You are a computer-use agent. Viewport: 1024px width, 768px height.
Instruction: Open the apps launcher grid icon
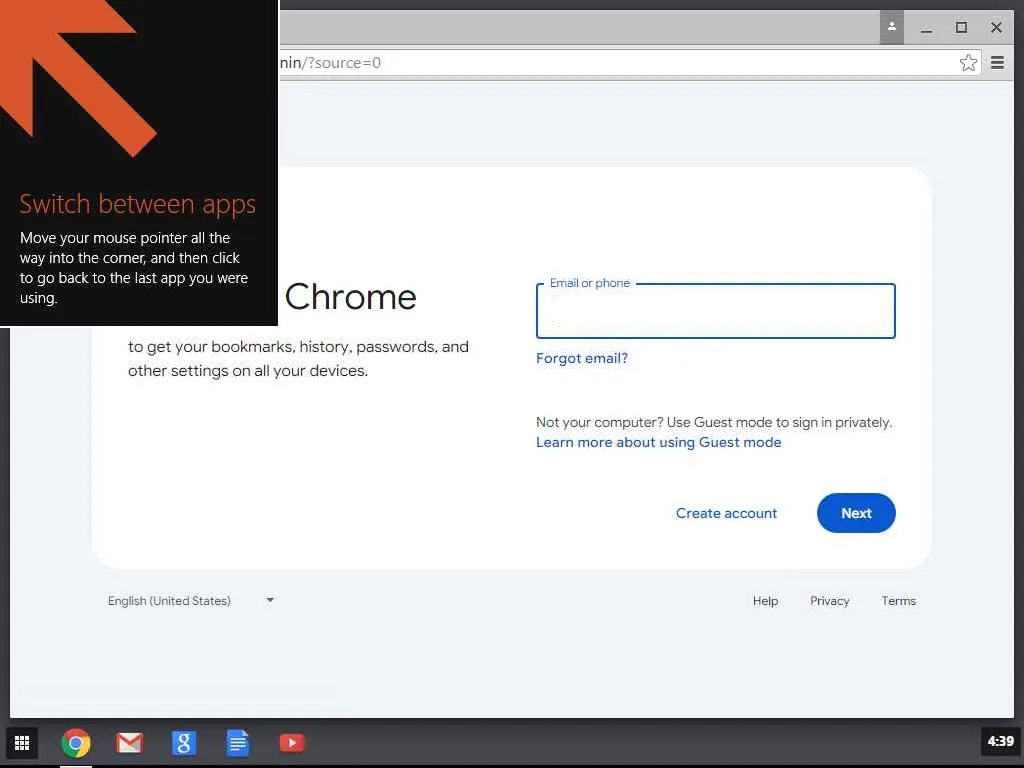[22, 743]
